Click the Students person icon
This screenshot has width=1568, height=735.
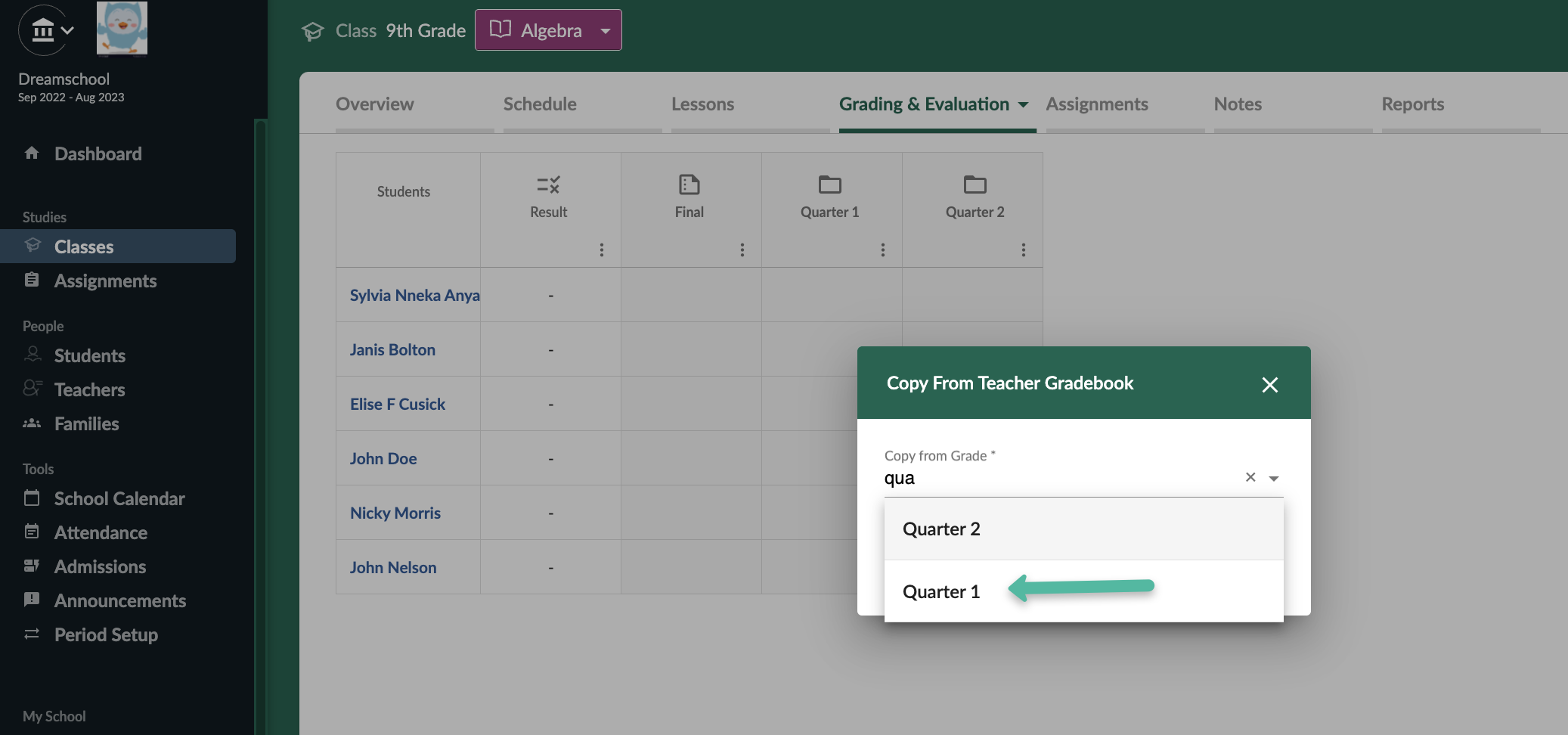(32, 354)
